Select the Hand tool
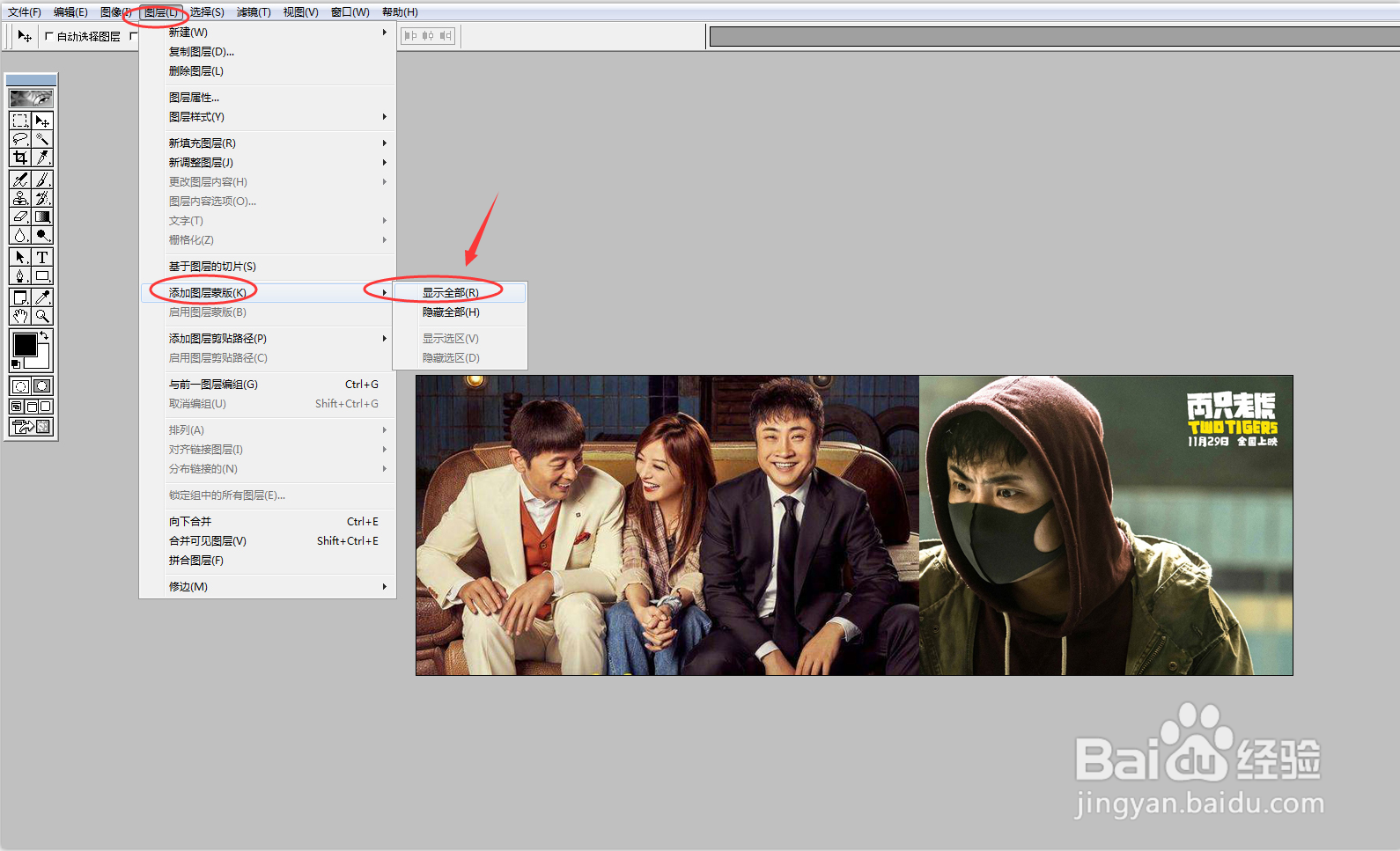Viewport: 1400px width, 851px height. tap(20, 316)
